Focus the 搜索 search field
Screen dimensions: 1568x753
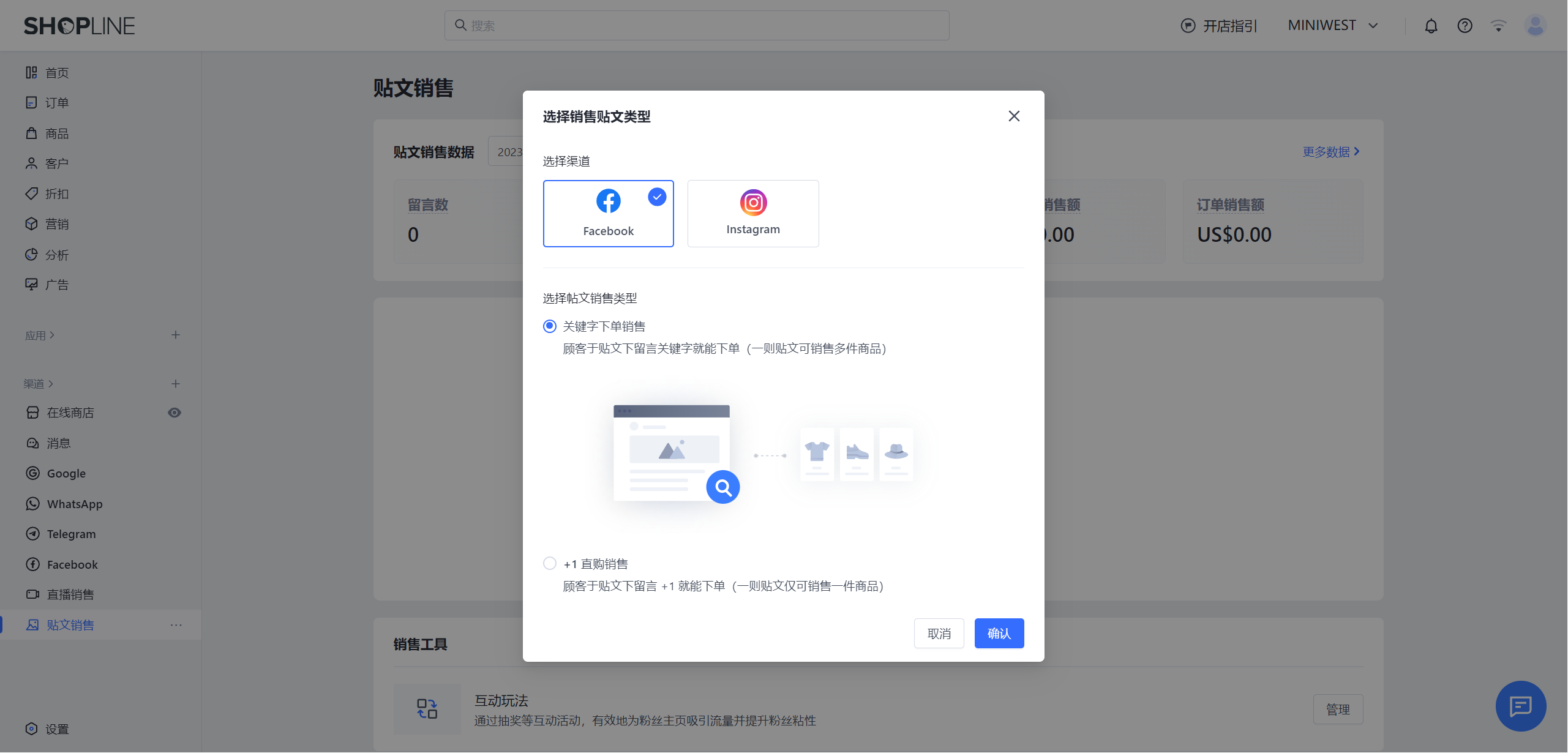point(697,25)
